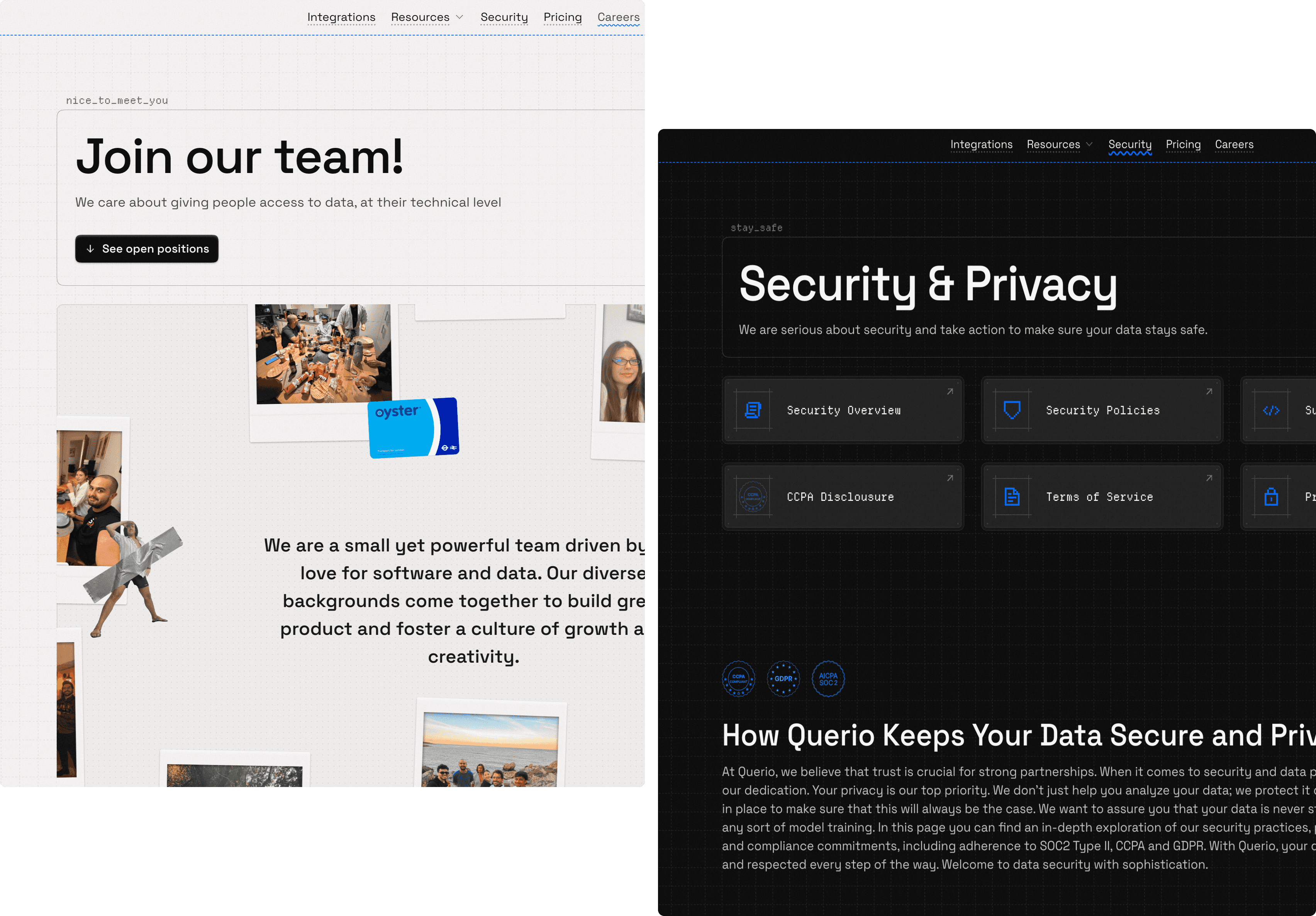The height and width of the screenshot is (916, 1316).
Task: Open Pricing in the light navbar
Action: (562, 17)
